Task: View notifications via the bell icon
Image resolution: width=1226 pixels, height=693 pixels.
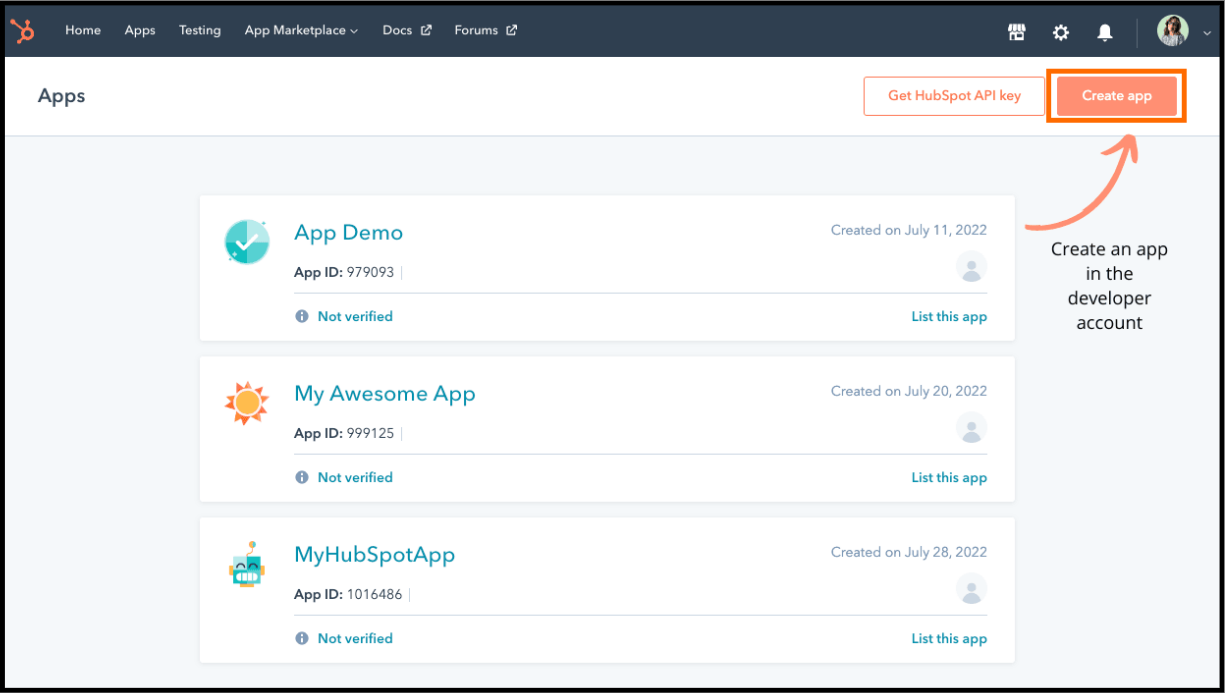Action: point(1104,31)
